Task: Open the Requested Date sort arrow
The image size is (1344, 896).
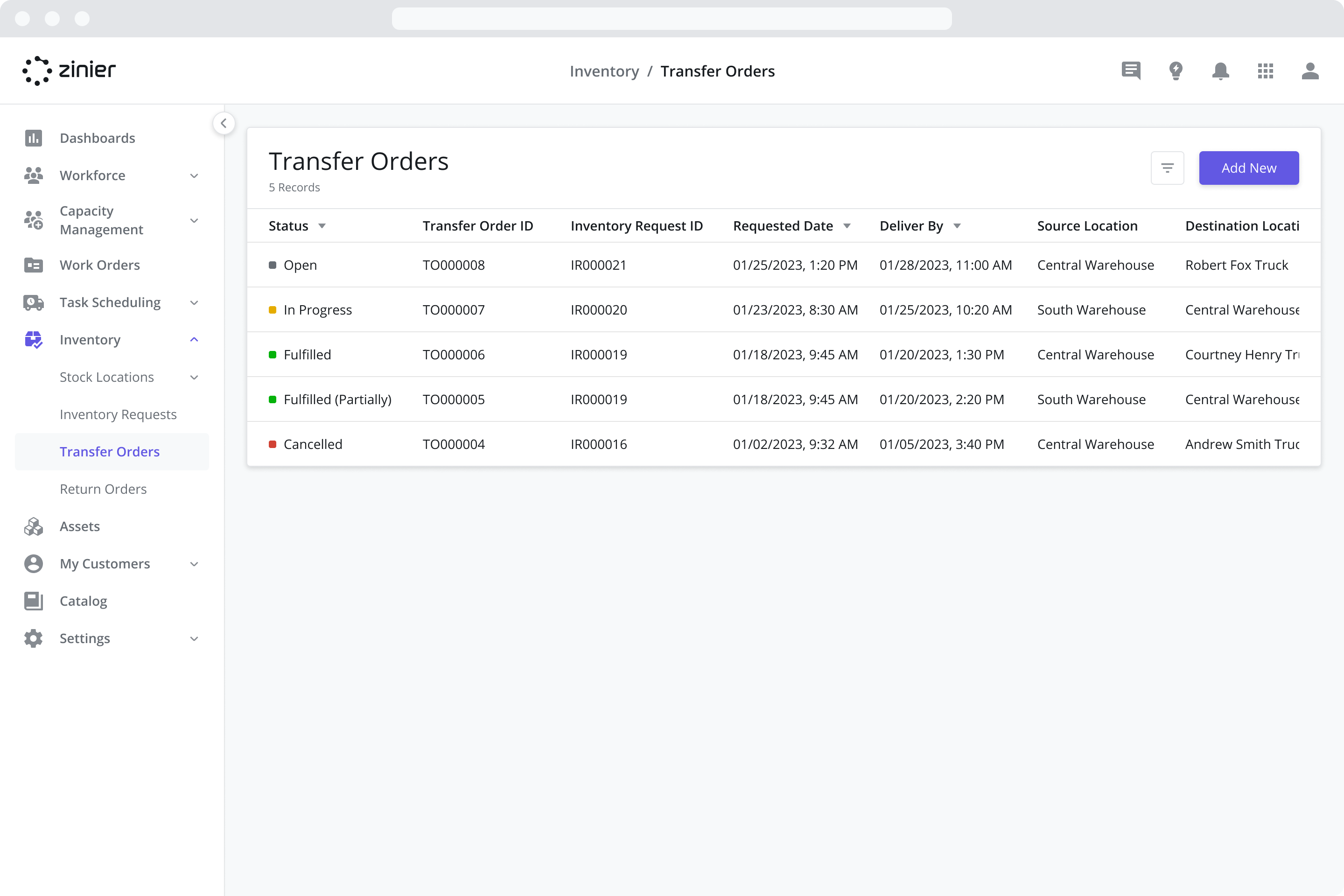Action: click(x=847, y=226)
